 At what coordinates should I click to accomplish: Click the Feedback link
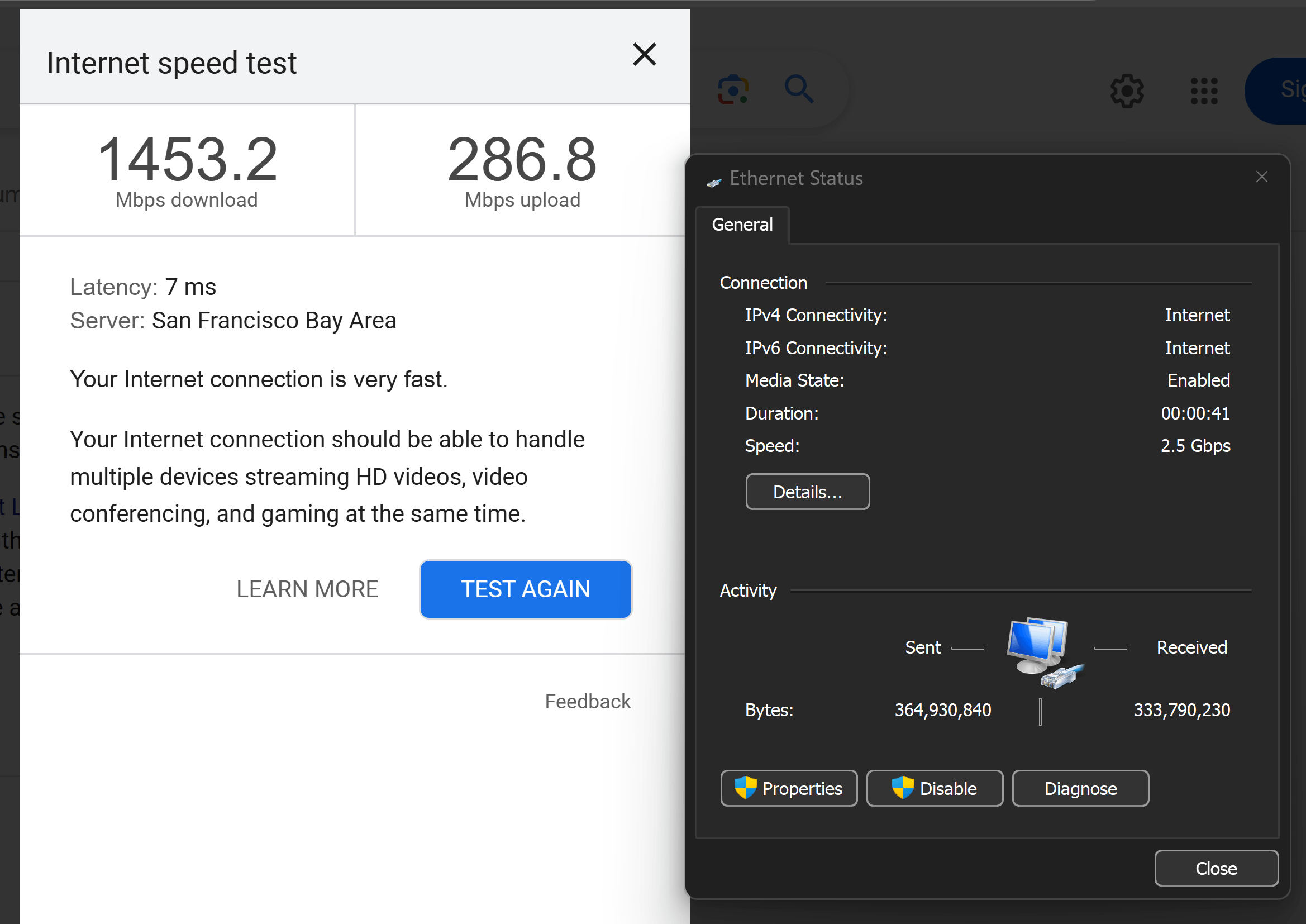[587, 701]
